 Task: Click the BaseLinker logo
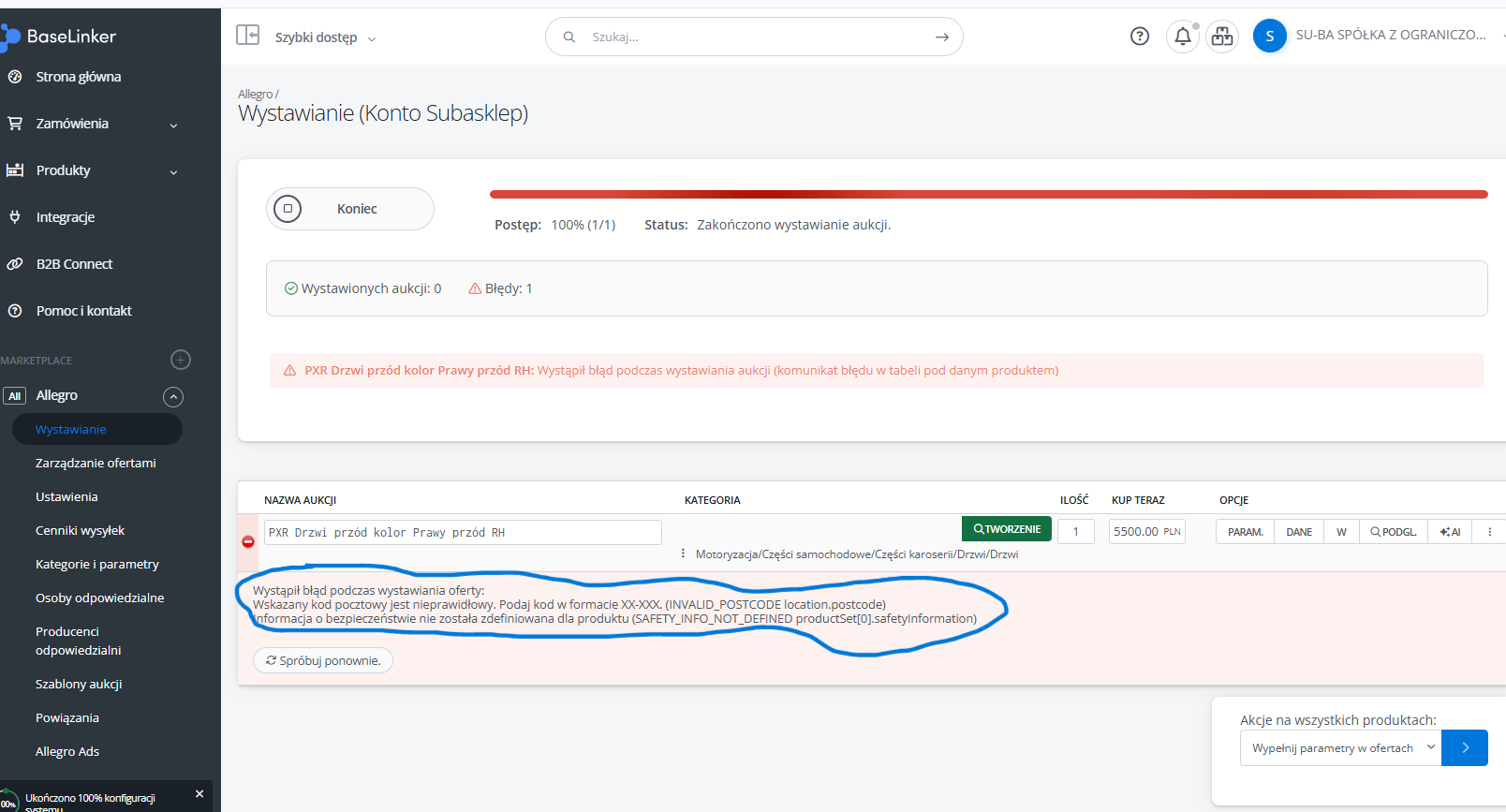tap(59, 37)
